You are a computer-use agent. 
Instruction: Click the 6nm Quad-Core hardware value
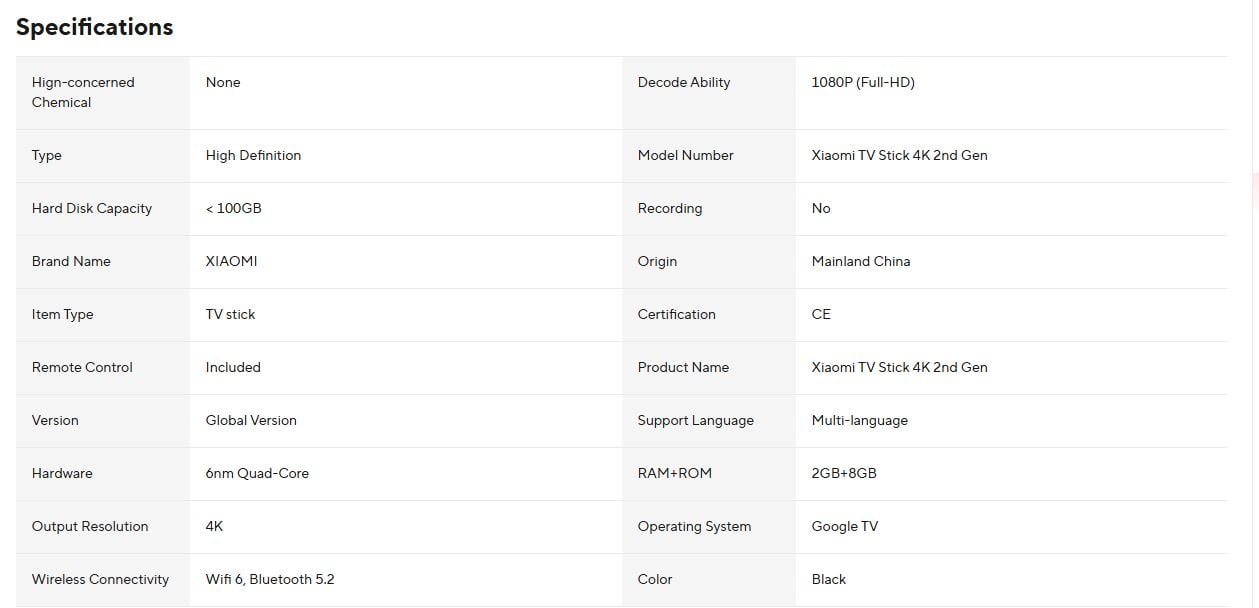257,473
